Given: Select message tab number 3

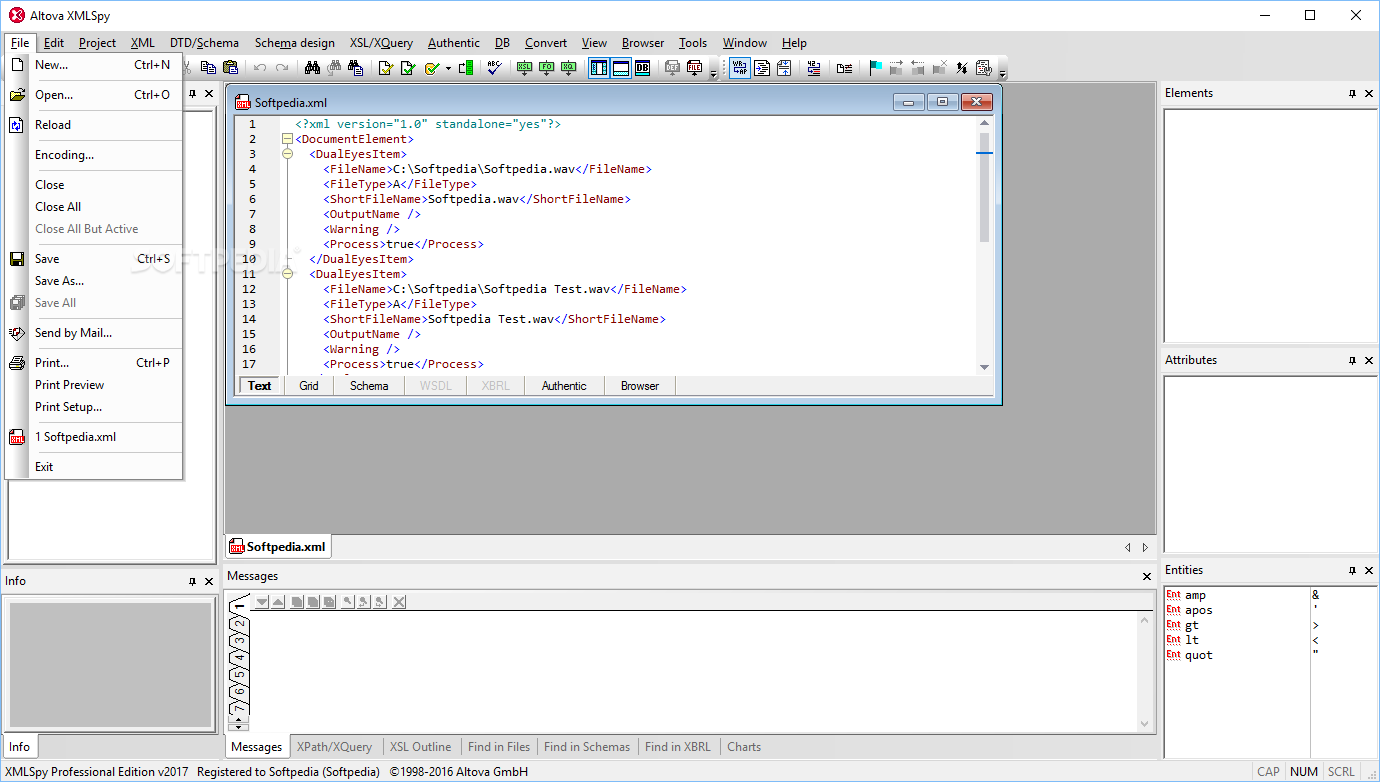Looking at the screenshot, I should click(239, 641).
